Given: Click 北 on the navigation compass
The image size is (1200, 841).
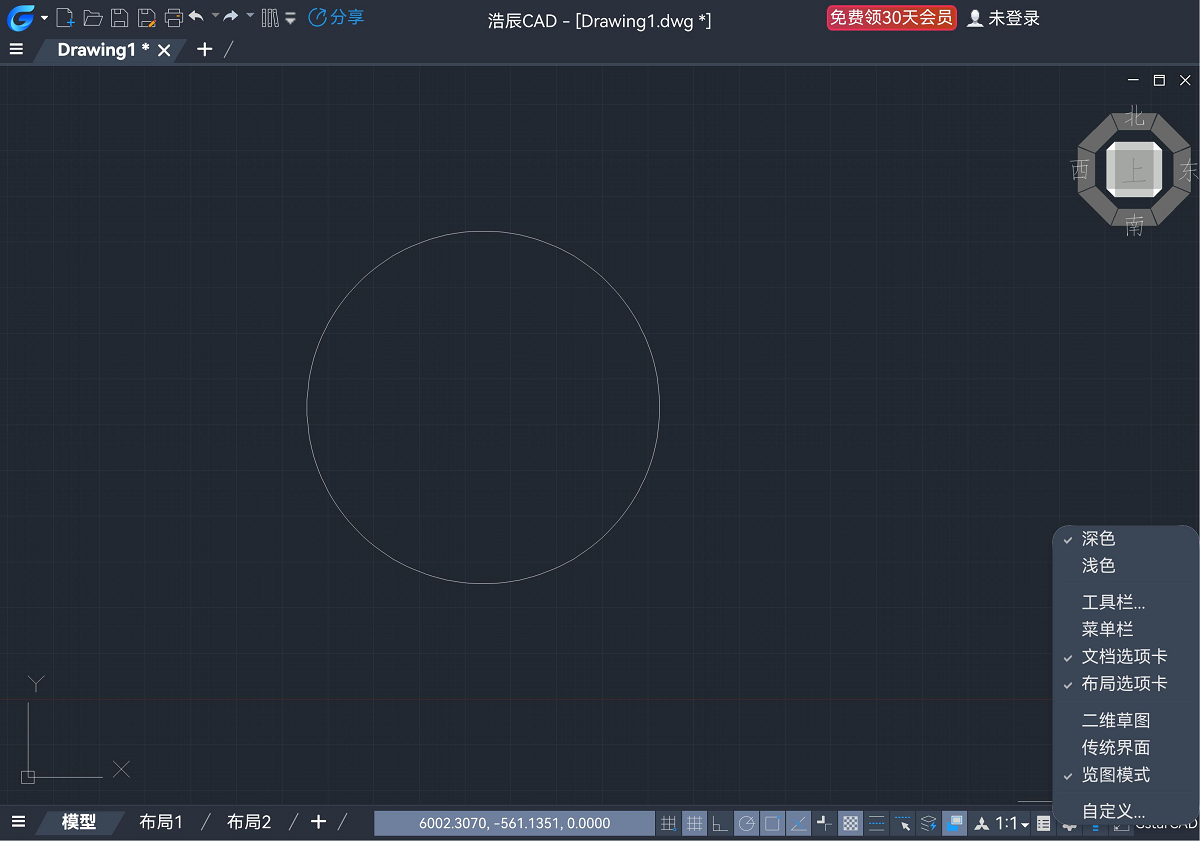Looking at the screenshot, I should 1133,119.
